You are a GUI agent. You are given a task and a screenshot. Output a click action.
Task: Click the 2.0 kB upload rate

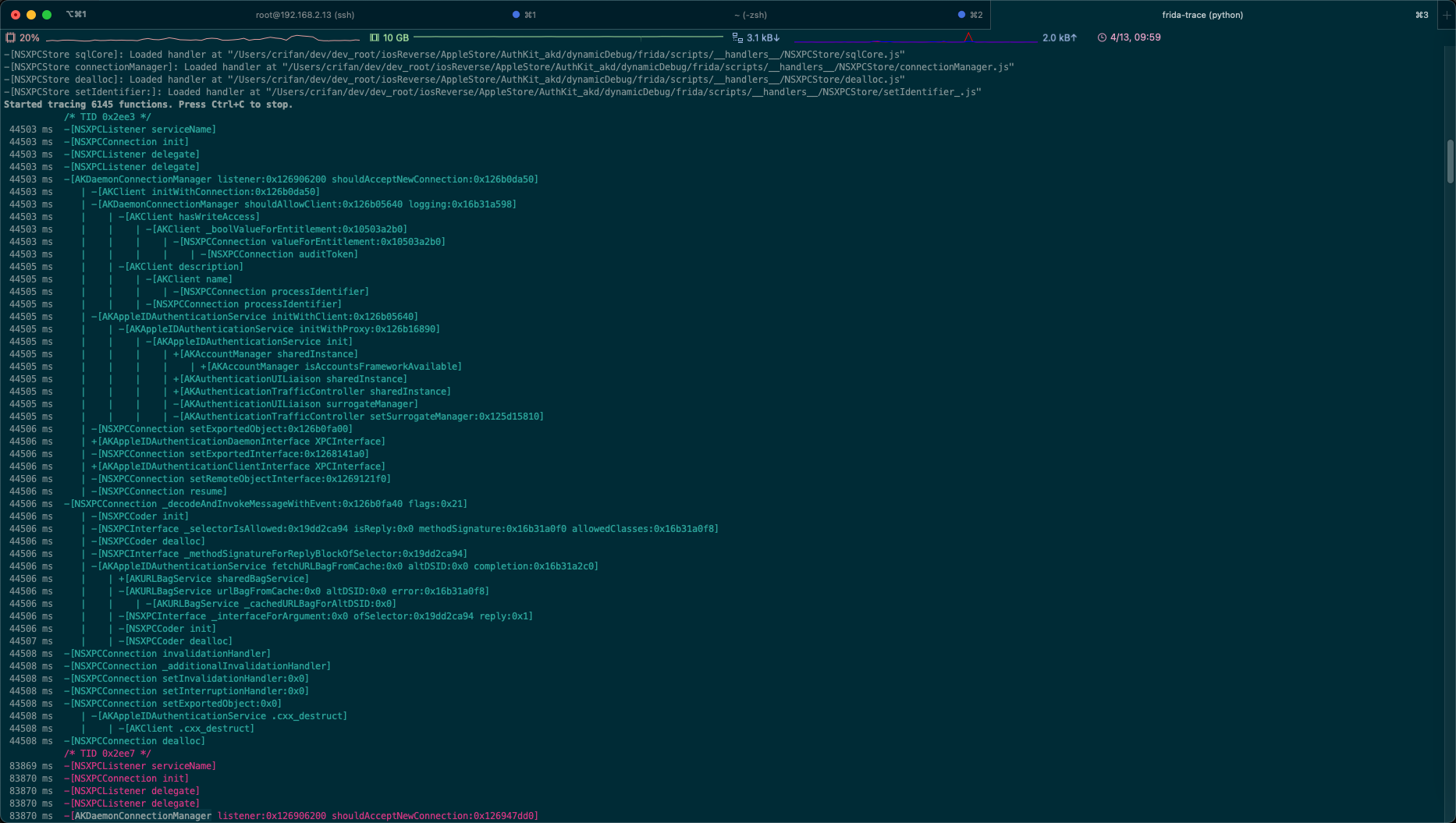1060,37
